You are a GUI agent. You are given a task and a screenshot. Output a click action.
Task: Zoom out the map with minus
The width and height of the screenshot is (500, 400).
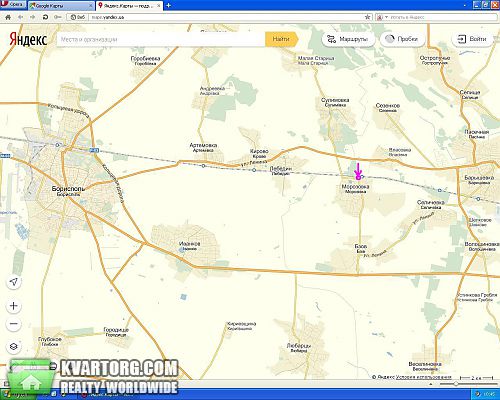pyautogui.click(x=14, y=324)
